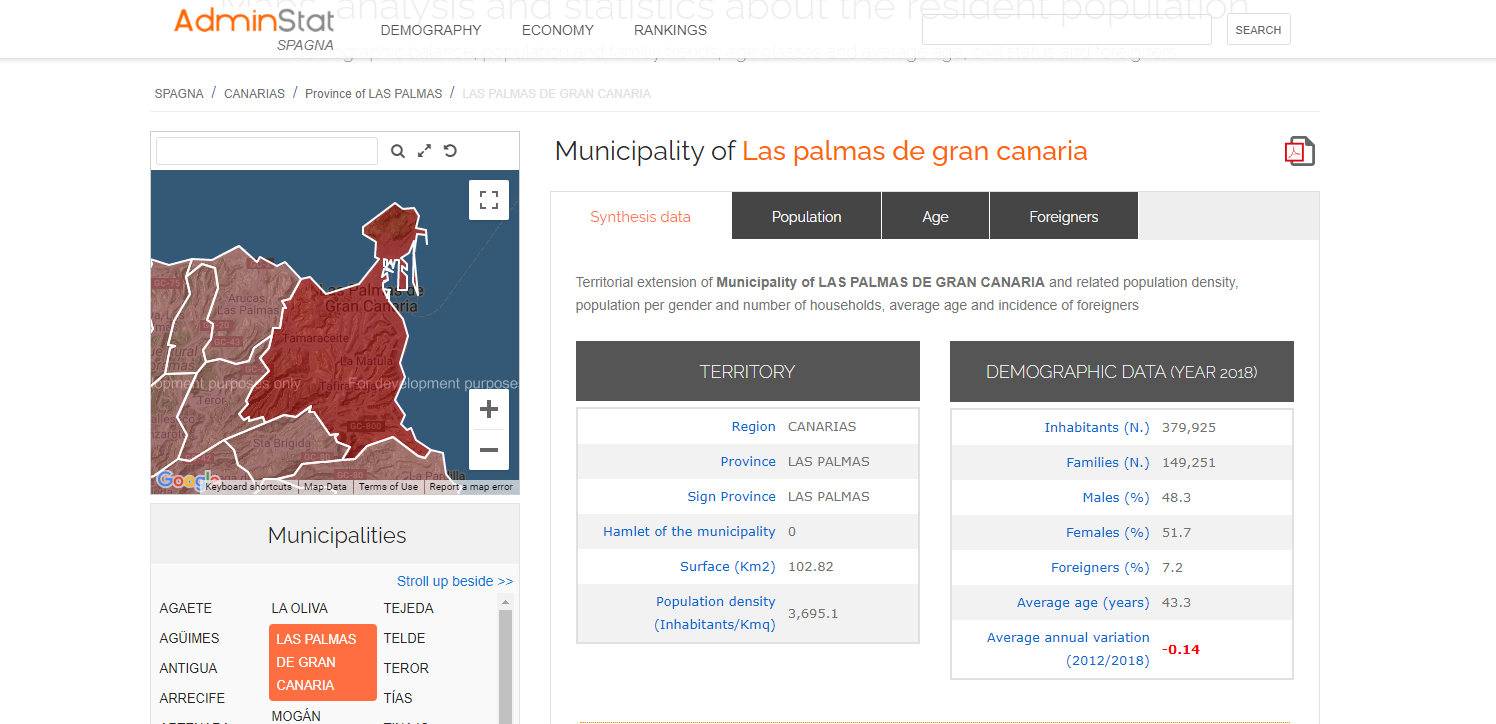Viewport: 1496px width, 724px height.
Task: Click the Search button in header
Action: tap(1258, 30)
